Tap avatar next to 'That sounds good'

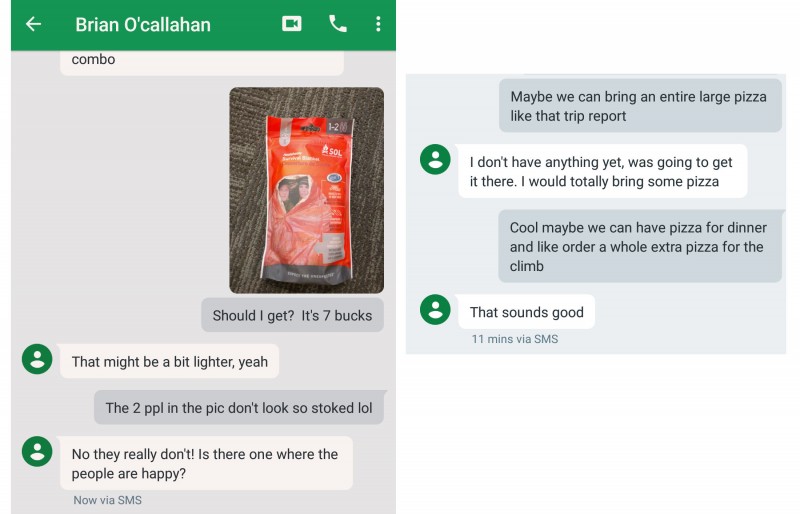tap(435, 309)
